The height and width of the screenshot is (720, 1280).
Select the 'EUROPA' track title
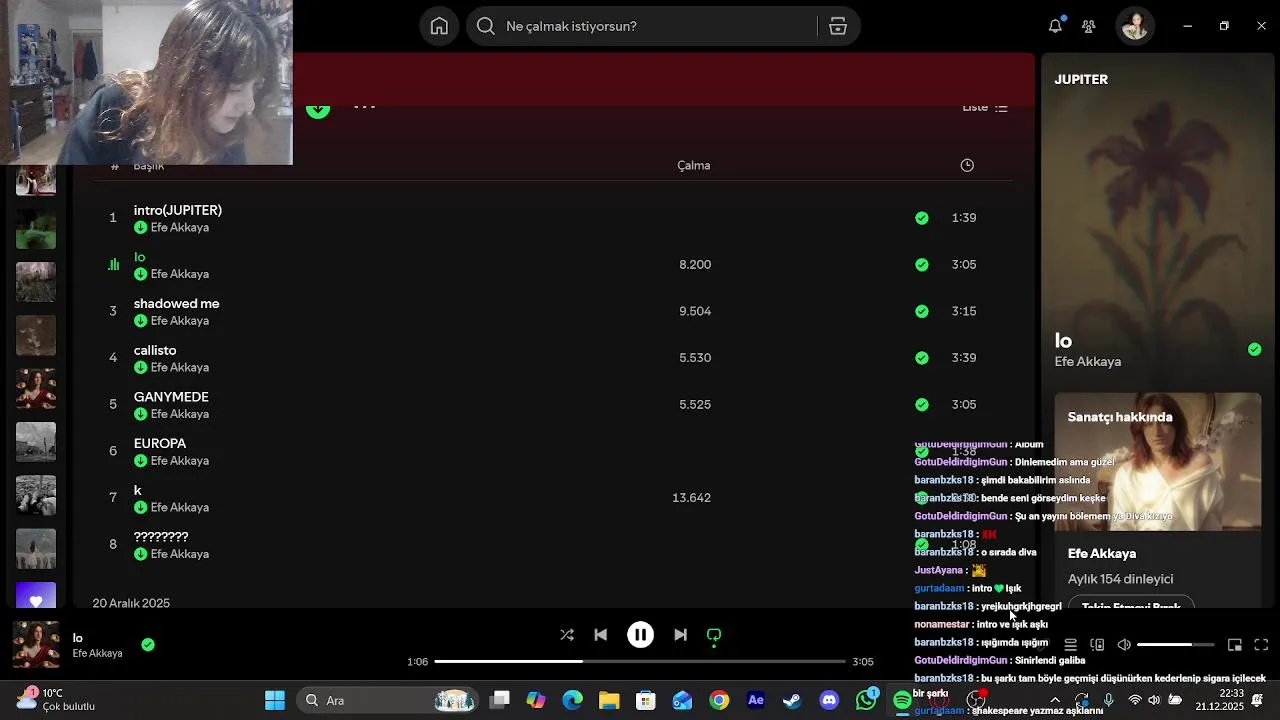point(160,443)
